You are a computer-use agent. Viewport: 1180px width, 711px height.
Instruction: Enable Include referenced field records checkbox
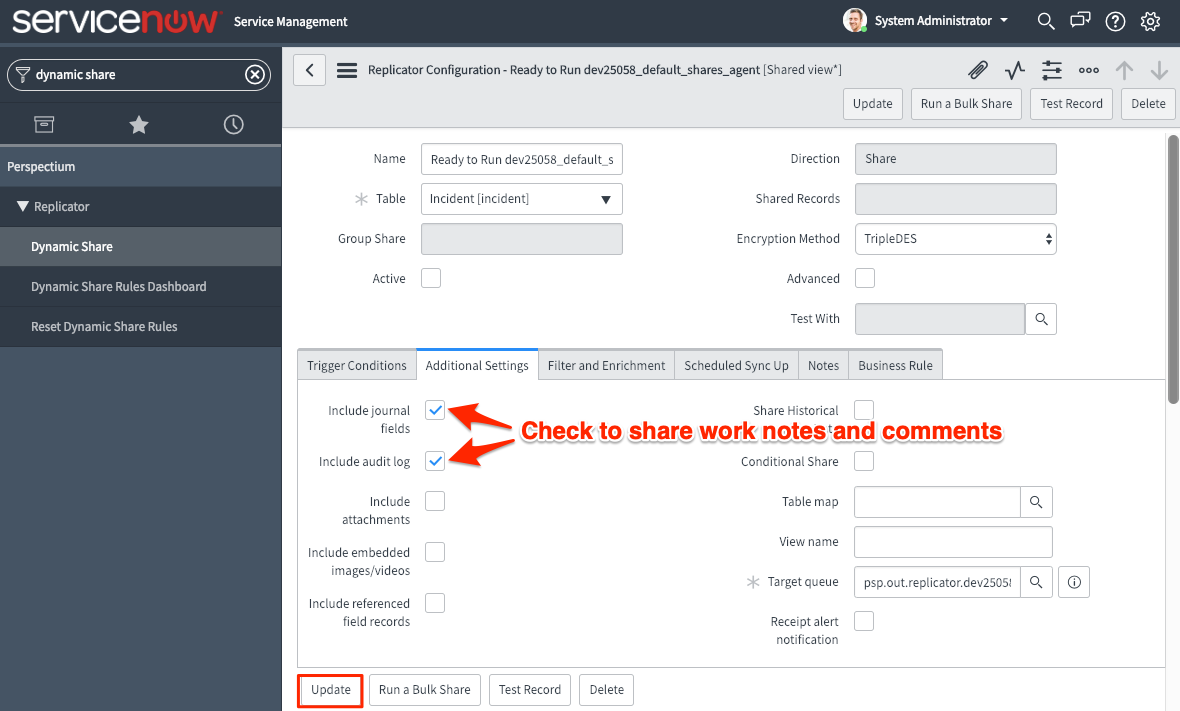click(x=435, y=603)
